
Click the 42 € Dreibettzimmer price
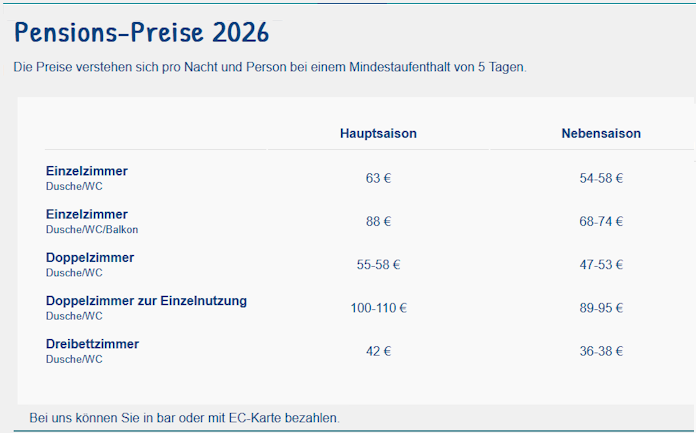click(378, 351)
